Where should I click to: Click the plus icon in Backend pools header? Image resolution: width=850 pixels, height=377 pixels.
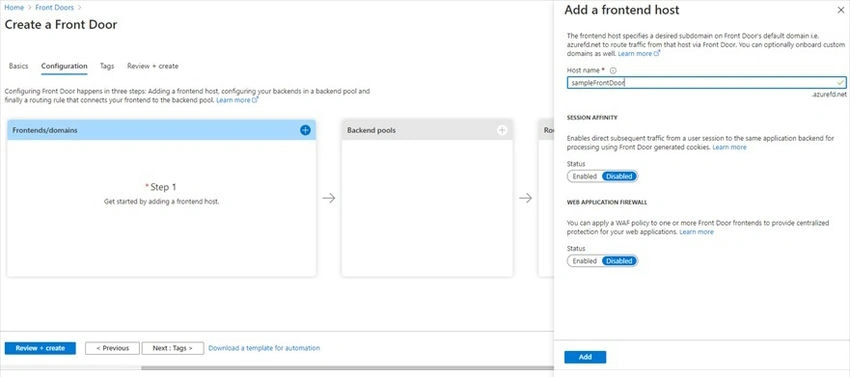[502, 130]
